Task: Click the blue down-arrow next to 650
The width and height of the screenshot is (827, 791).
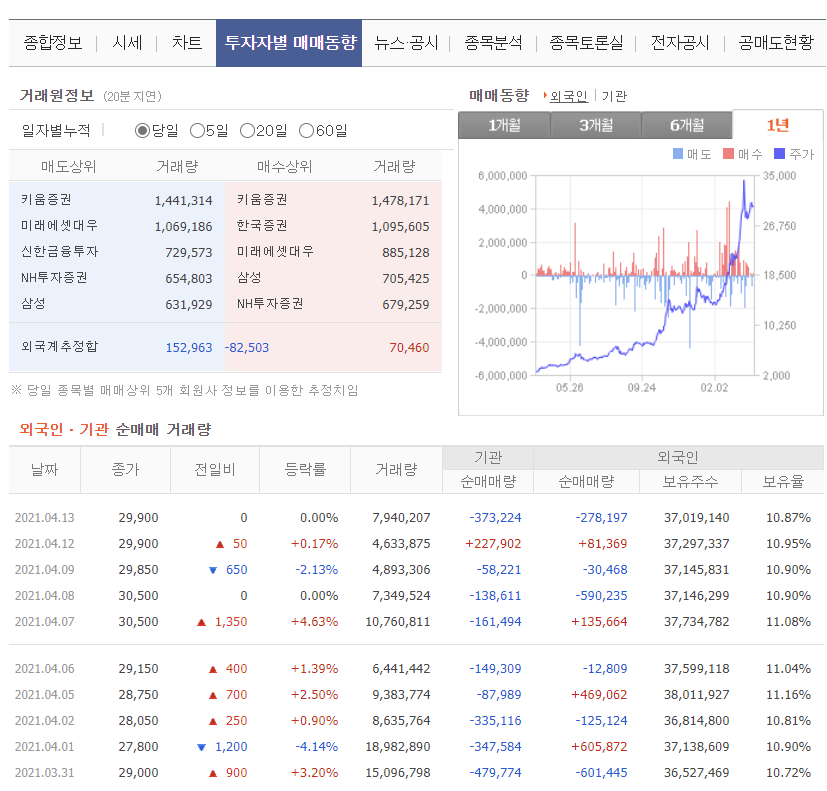Action: click(213, 570)
